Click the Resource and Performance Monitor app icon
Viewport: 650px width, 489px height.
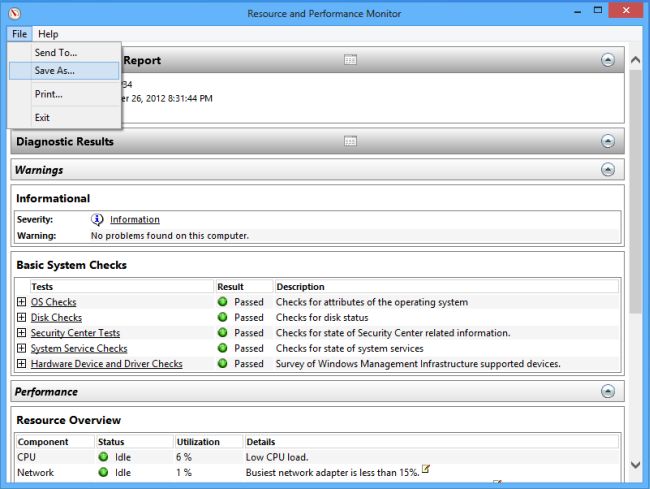pyautogui.click(x=15, y=13)
